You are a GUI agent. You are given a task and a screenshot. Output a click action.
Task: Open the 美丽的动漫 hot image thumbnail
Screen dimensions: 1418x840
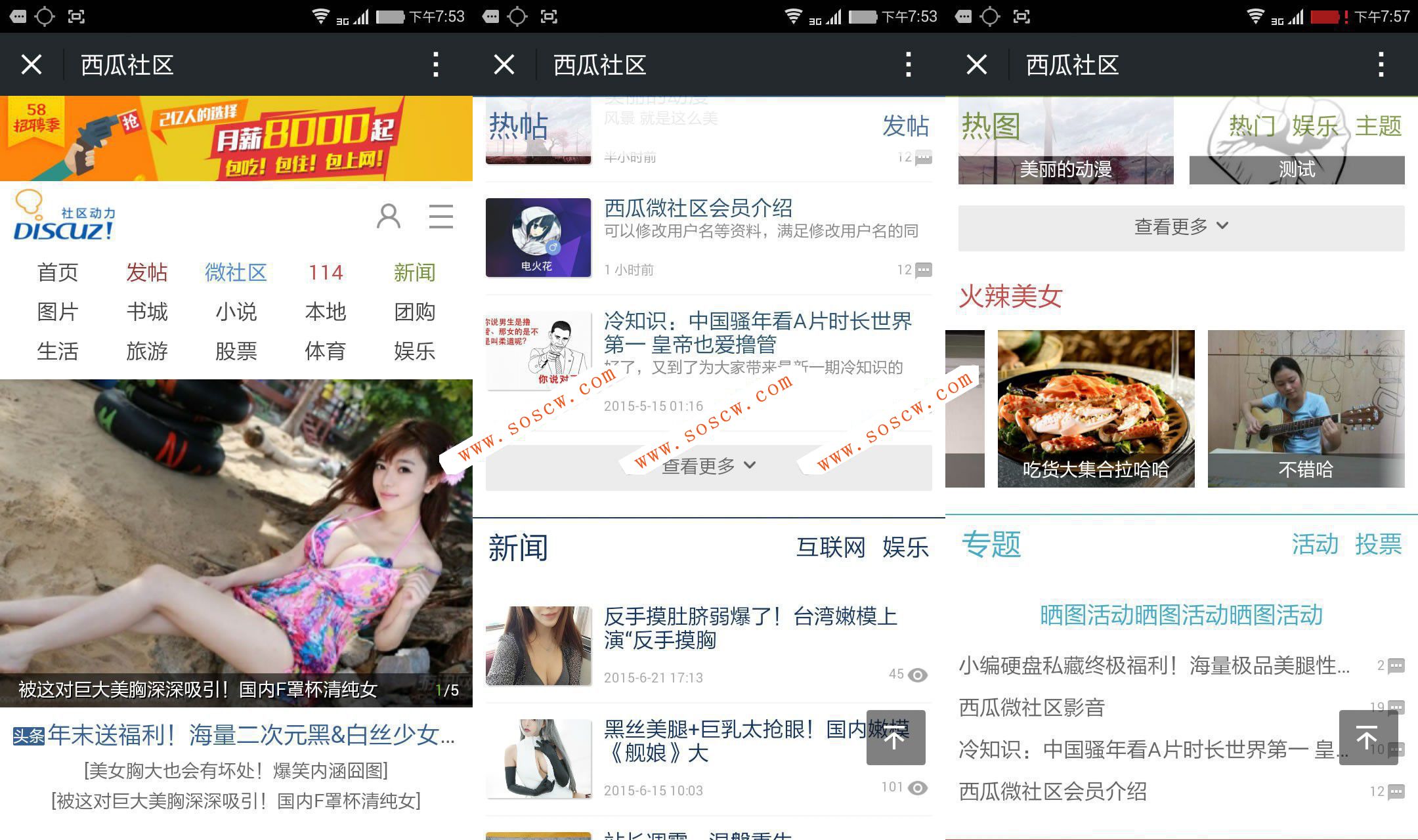[x=1066, y=140]
